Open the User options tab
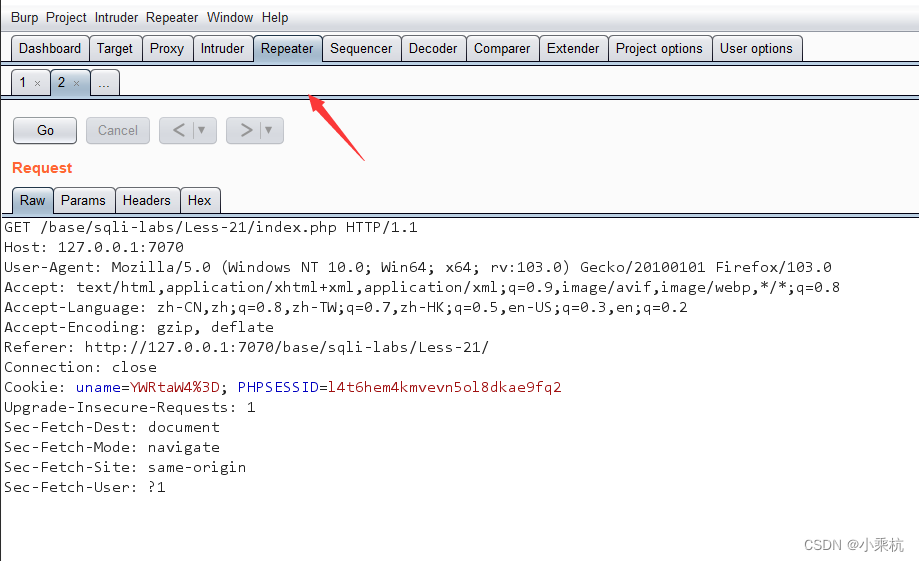The height and width of the screenshot is (561, 919). click(x=756, y=49)
